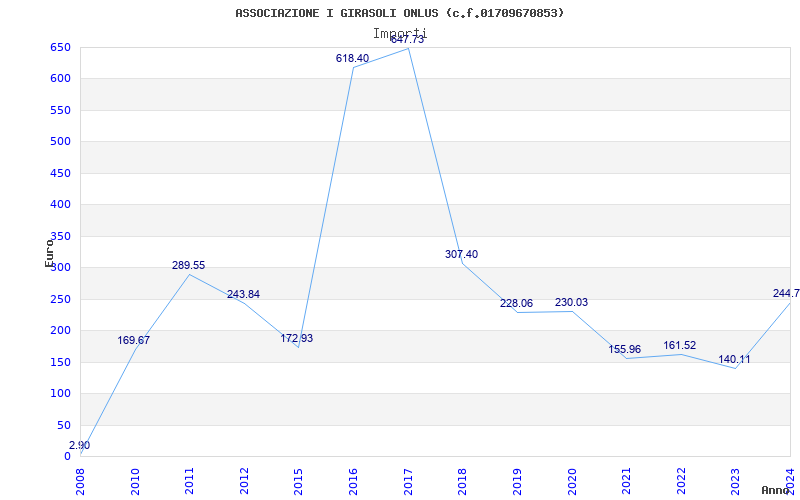Click the 50 y-axis tick label

64,425
